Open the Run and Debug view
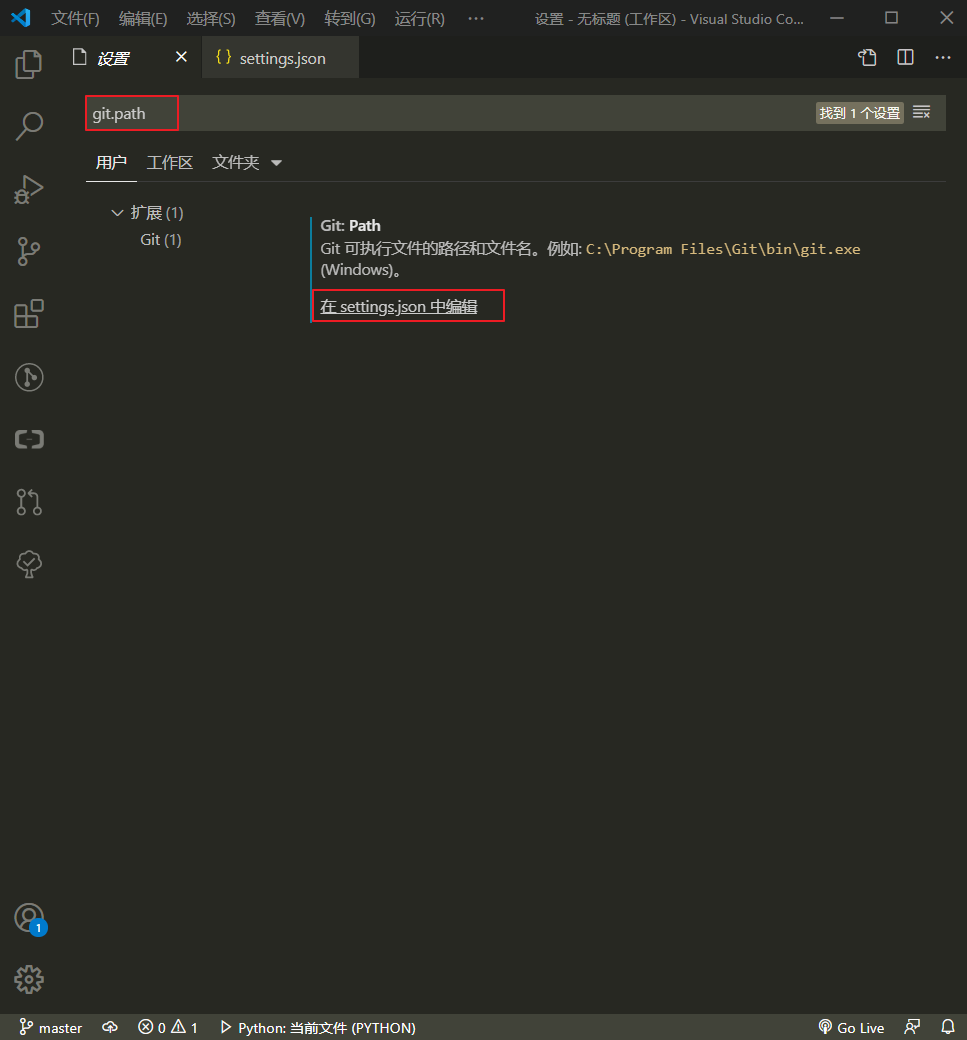This screenshot has height=1040, width=967. coord(29,190)
